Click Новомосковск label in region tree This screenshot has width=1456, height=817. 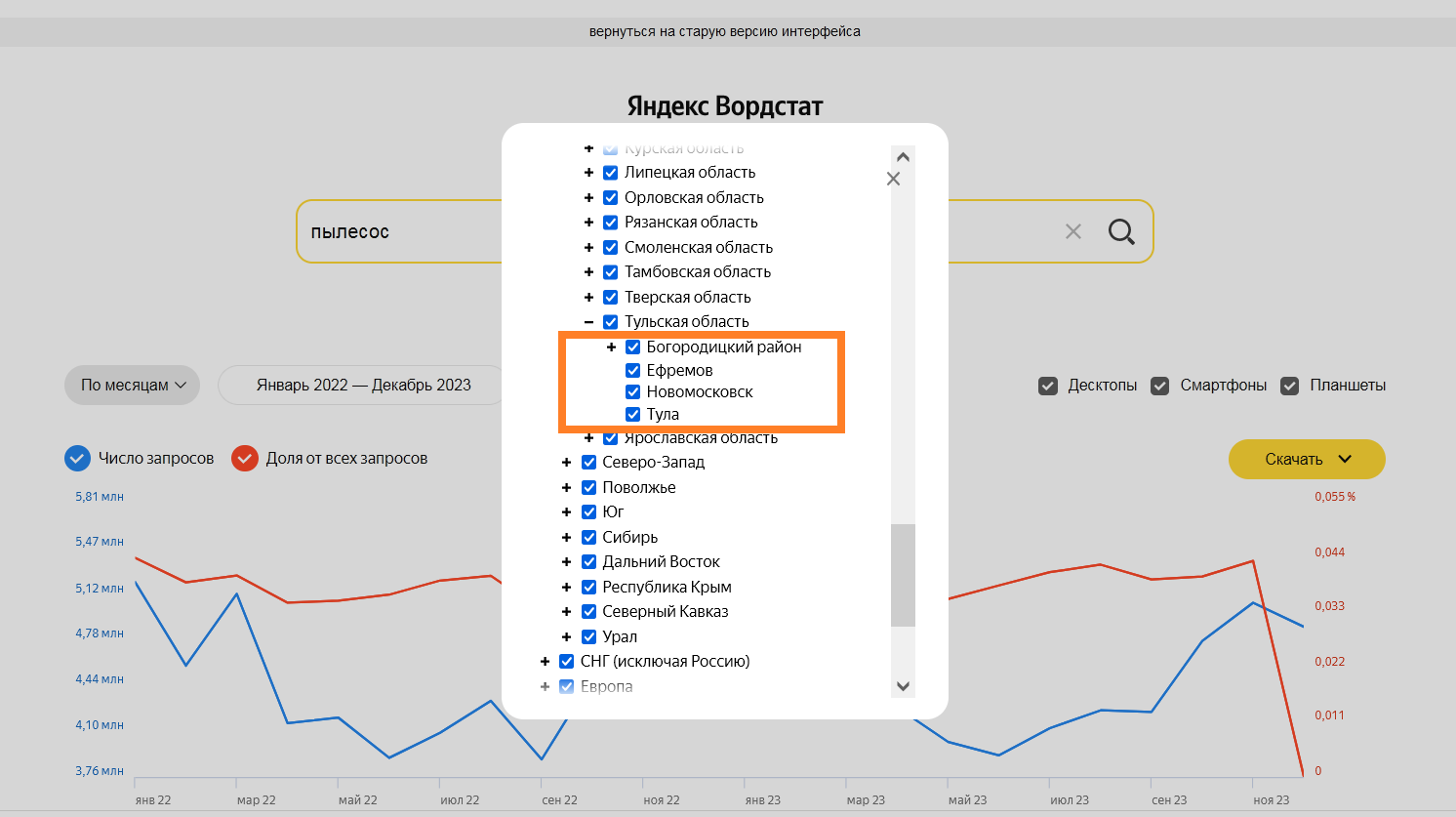click(x=700, y=392)
